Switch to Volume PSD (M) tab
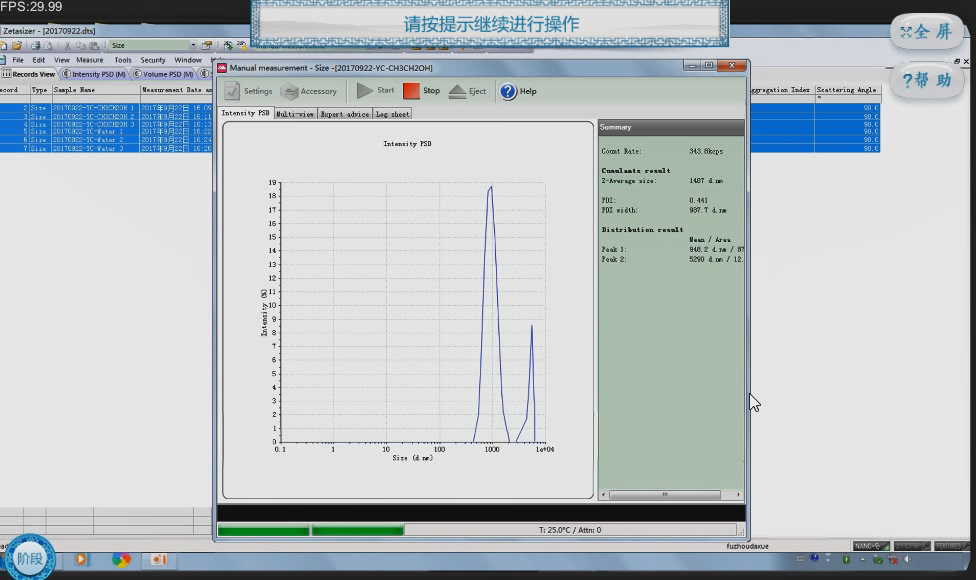The height and width of the screenshot is (580, 976). pos(167,74)
